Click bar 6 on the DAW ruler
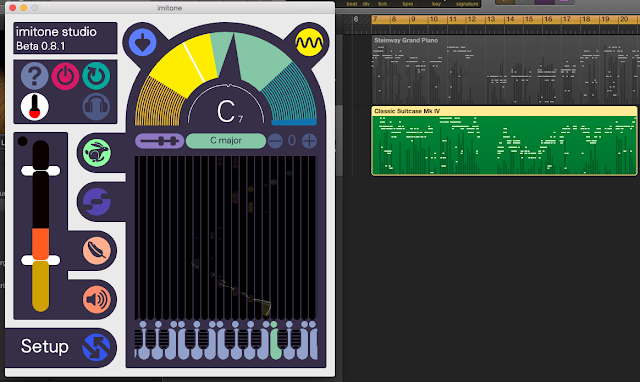The image size is (640, 382). pos(356,19)
